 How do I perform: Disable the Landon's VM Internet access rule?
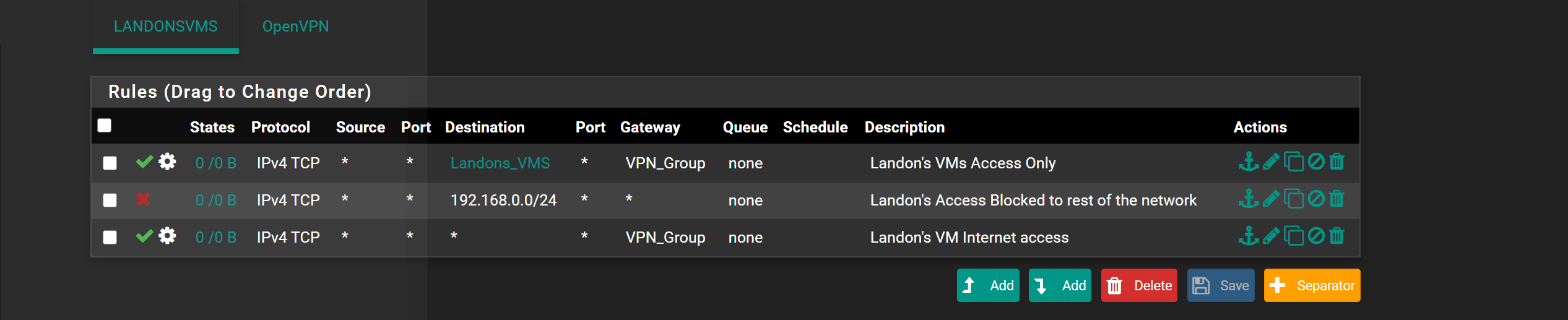(1316, 236)
